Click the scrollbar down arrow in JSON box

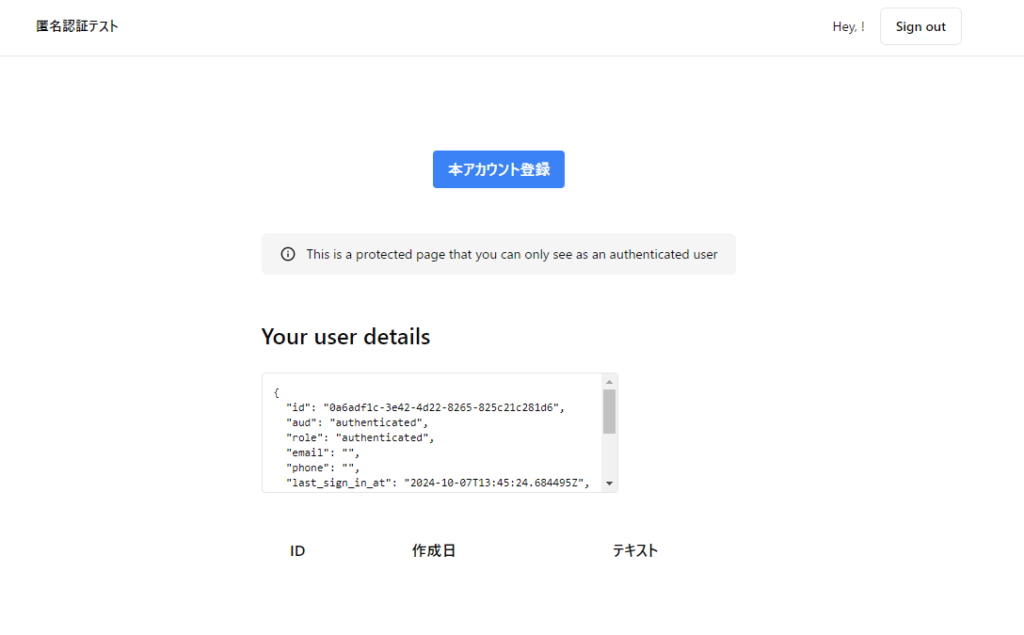[x=609, y=484]
